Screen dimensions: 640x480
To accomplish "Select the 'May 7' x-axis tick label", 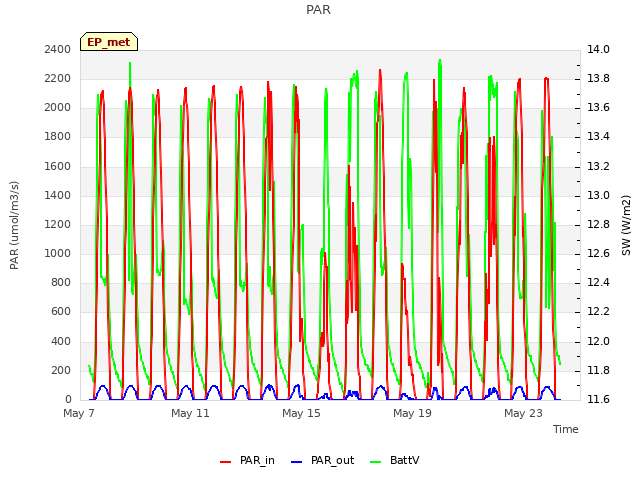I will click(x=79, y=413).
